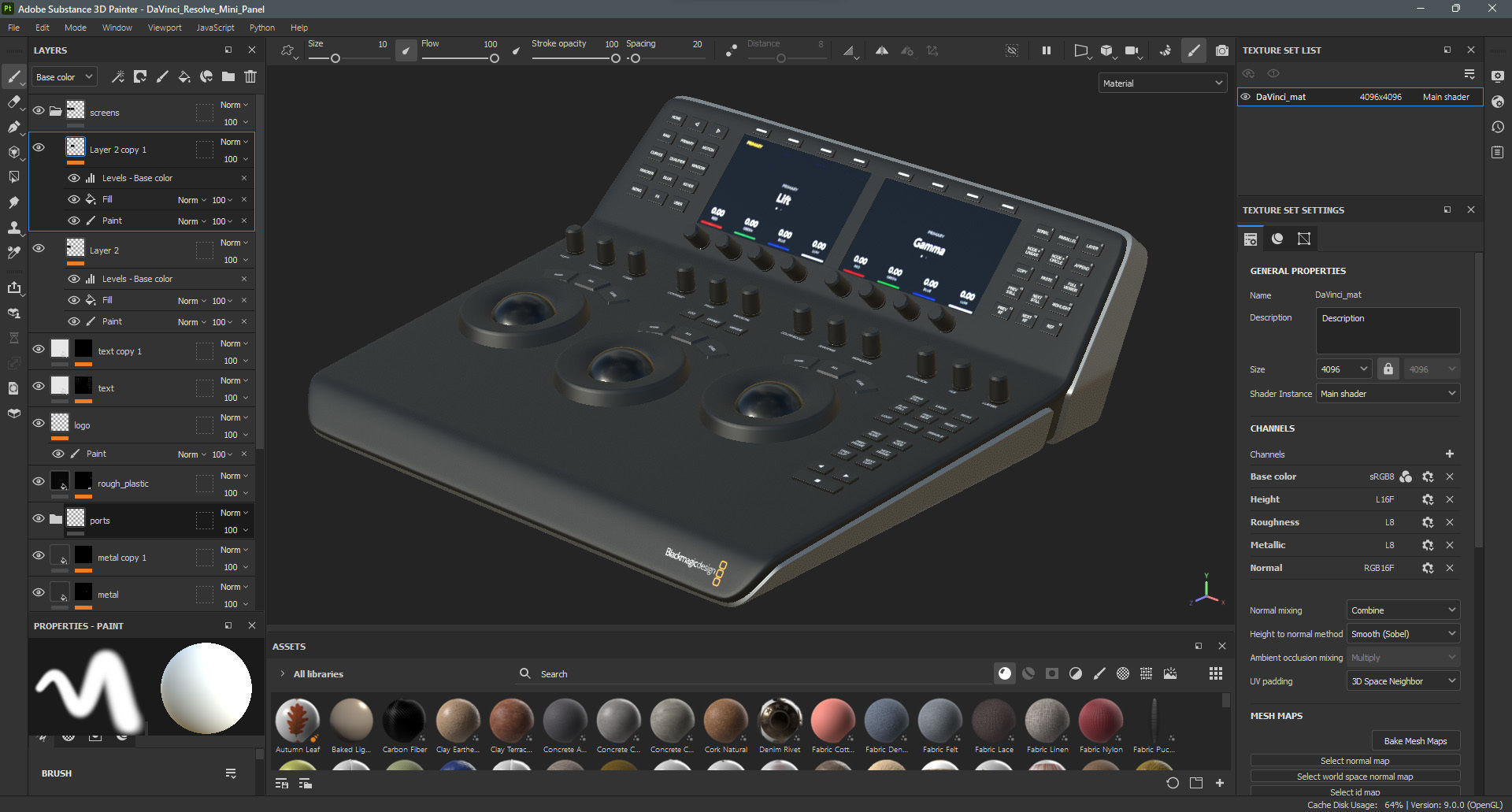Add a new channel with plus icon
The width and height of the screenshot is (1512, 812).
[x=1450, y=454]
